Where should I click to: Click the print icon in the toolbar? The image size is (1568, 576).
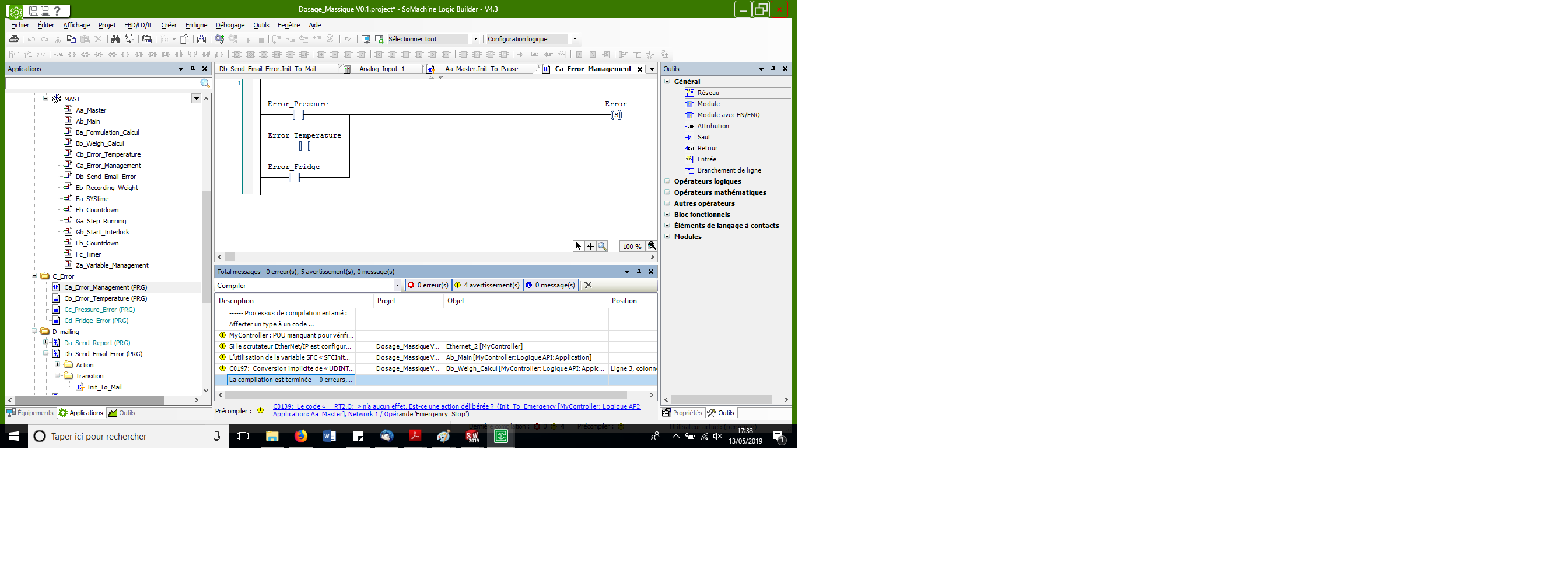tap(14, 39)
